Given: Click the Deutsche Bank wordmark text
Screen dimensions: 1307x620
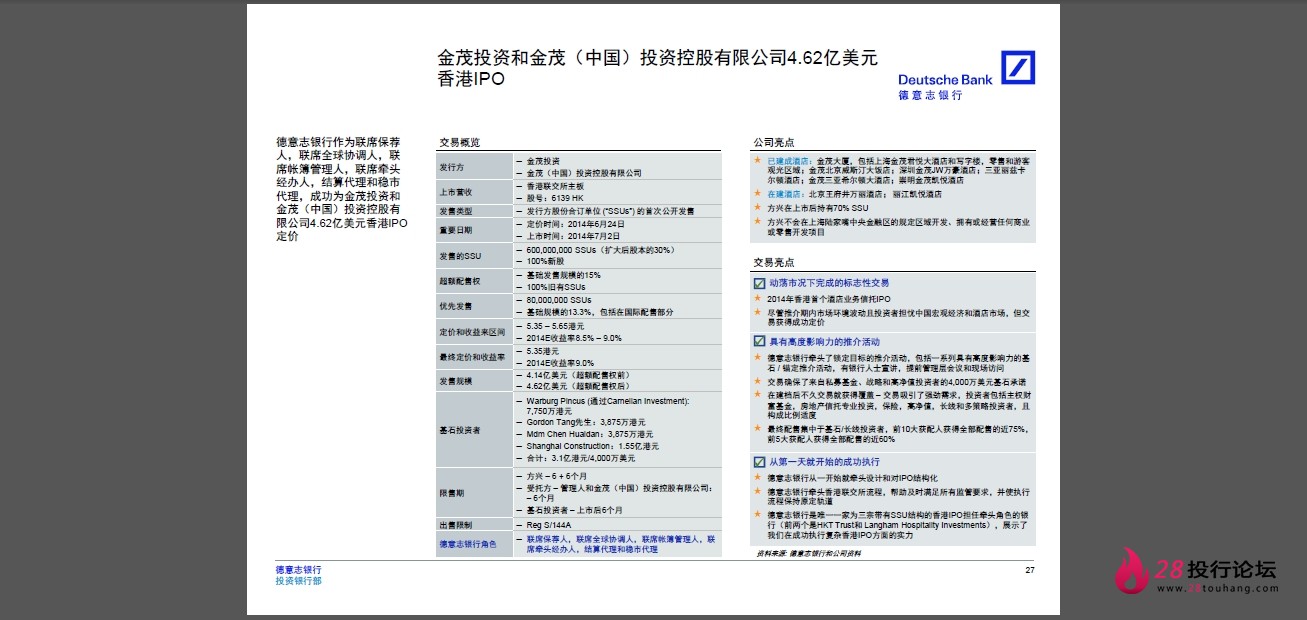Looking at the screenshot, I should click(x=945, y=79).
